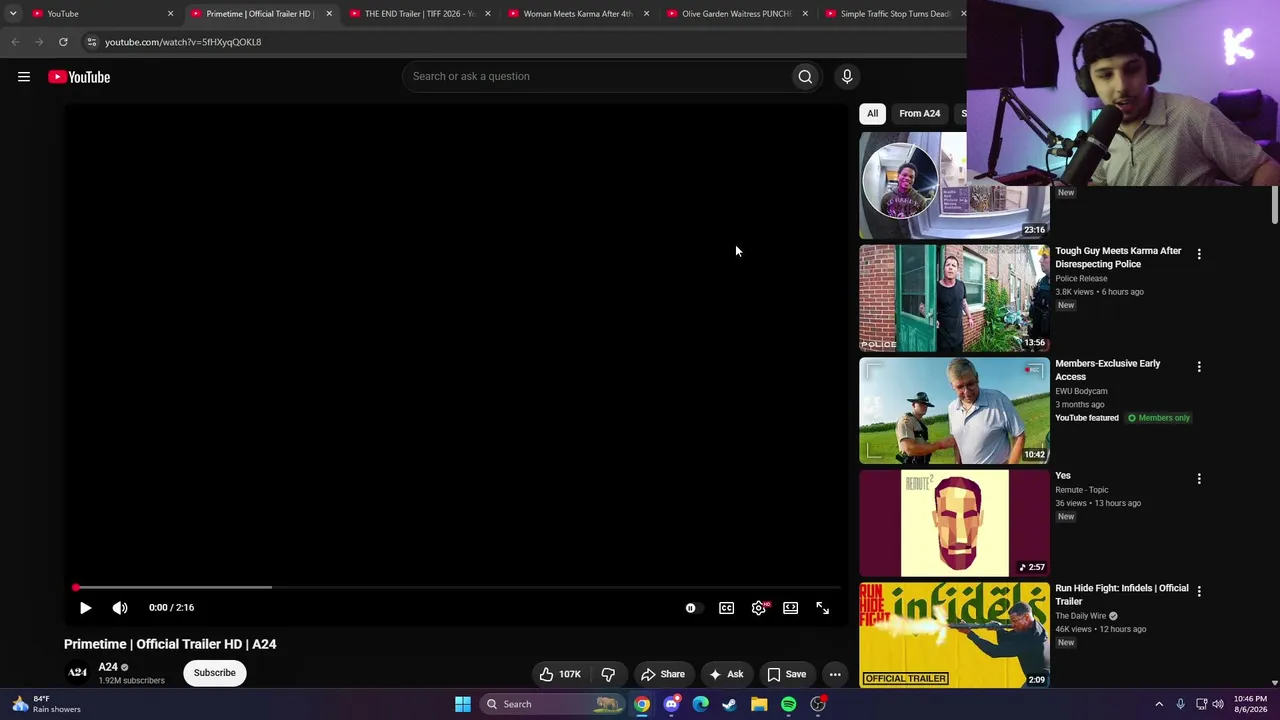Open the 23:16 bodycam video thumbnail
Screen dimensions: 1280x720
pyautogui.click(x=954, y=186)
